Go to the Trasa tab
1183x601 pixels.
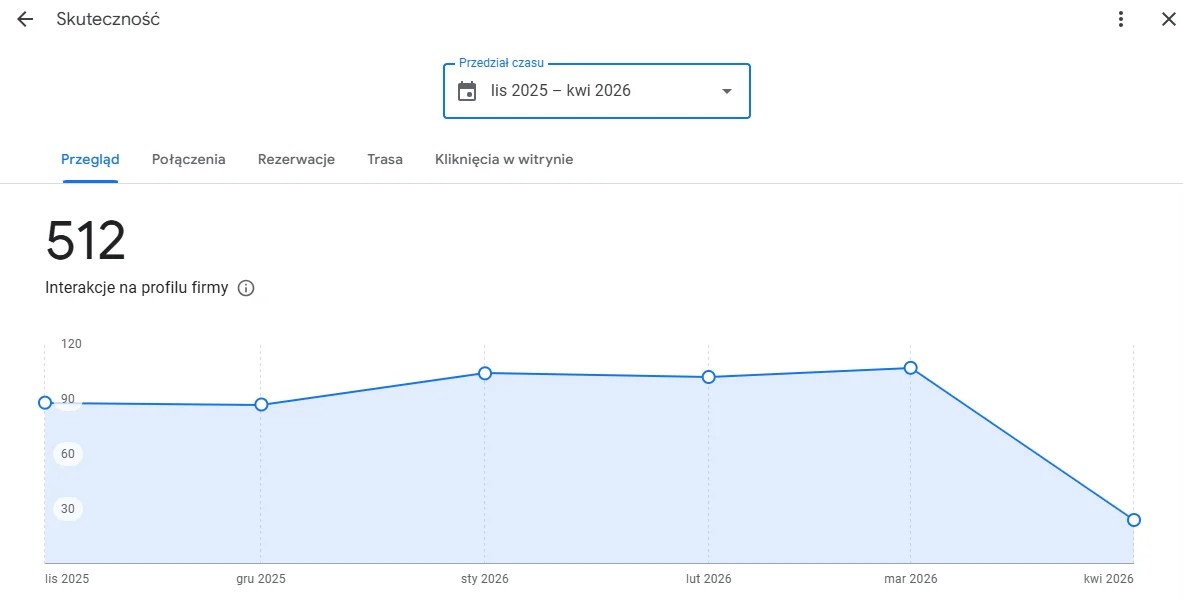coord(385,159)
